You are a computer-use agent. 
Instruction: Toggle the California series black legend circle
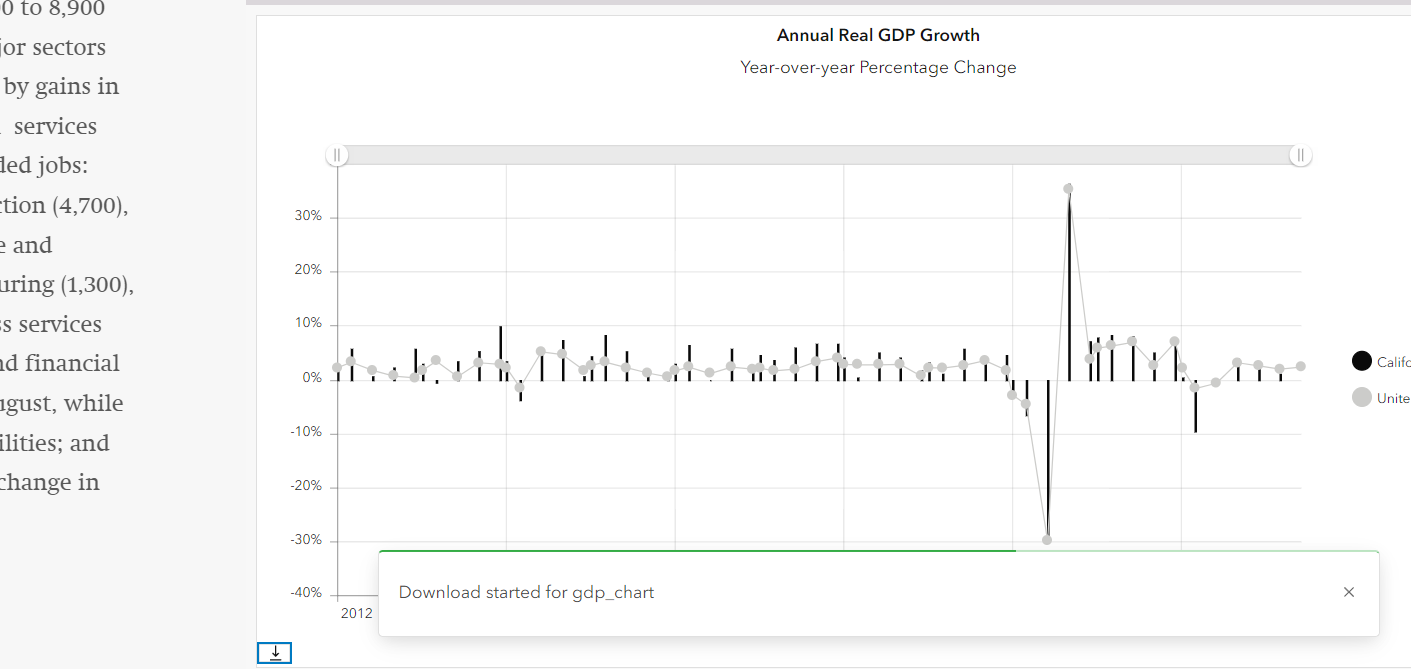(x=1361, y=362)
